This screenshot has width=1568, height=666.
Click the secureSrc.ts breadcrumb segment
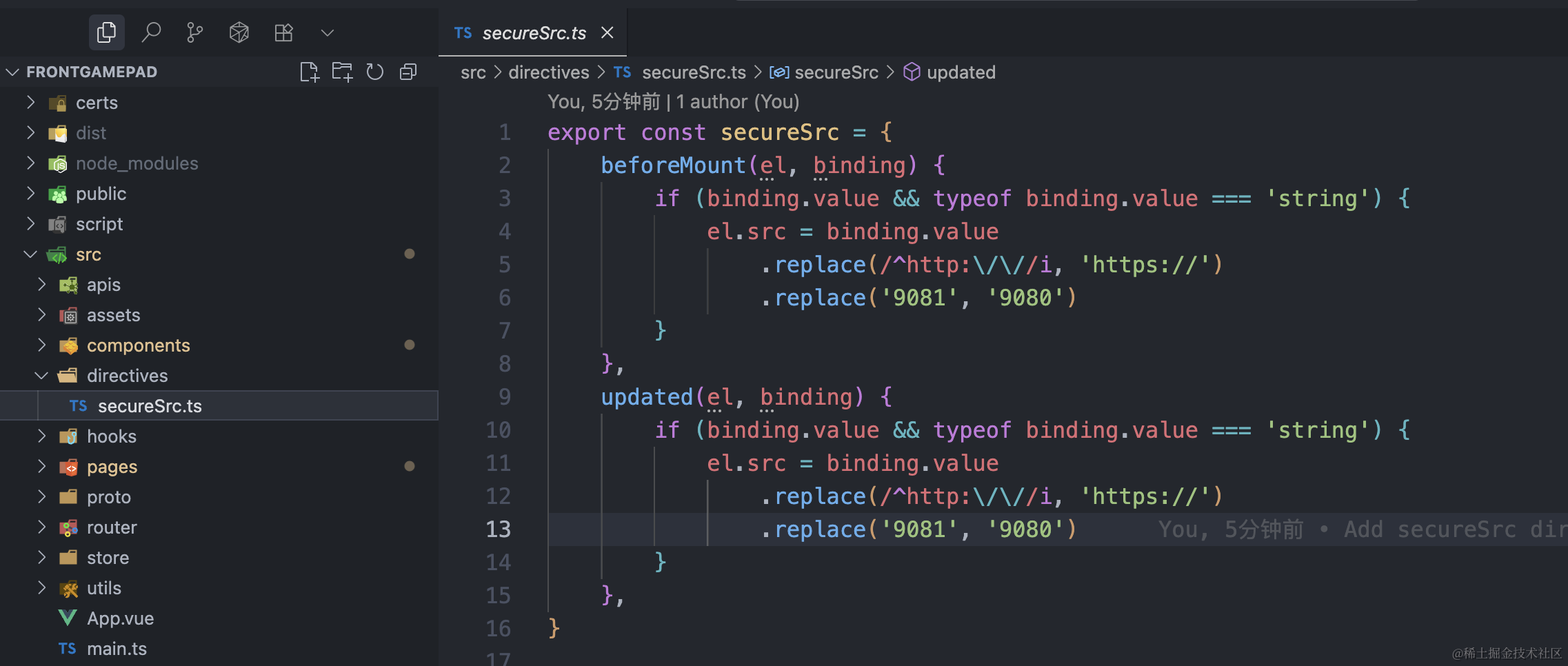(x=694, y=72)
